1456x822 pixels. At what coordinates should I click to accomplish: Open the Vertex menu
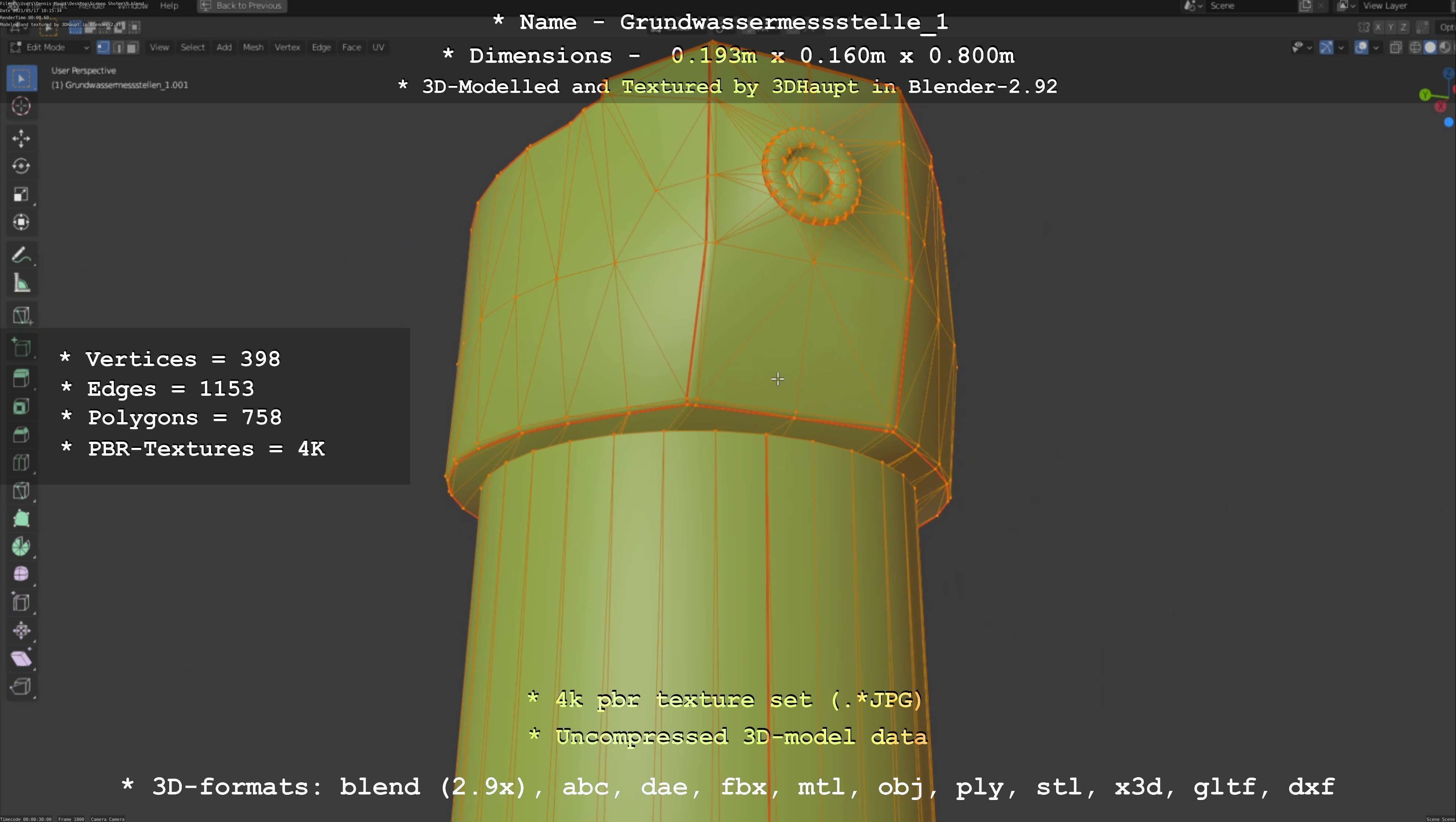(x=287, y=47)
